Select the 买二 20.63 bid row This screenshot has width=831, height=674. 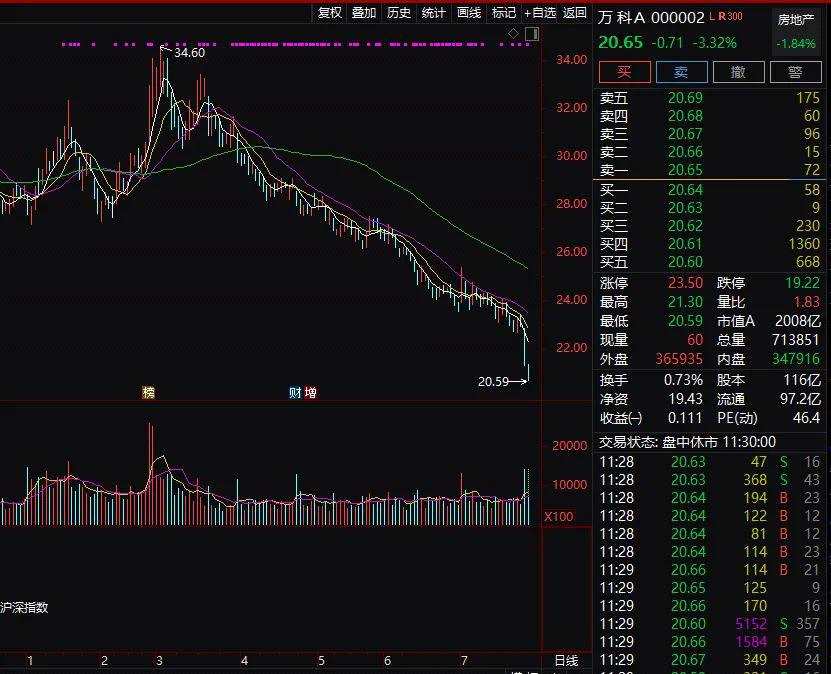coord(710,208)
